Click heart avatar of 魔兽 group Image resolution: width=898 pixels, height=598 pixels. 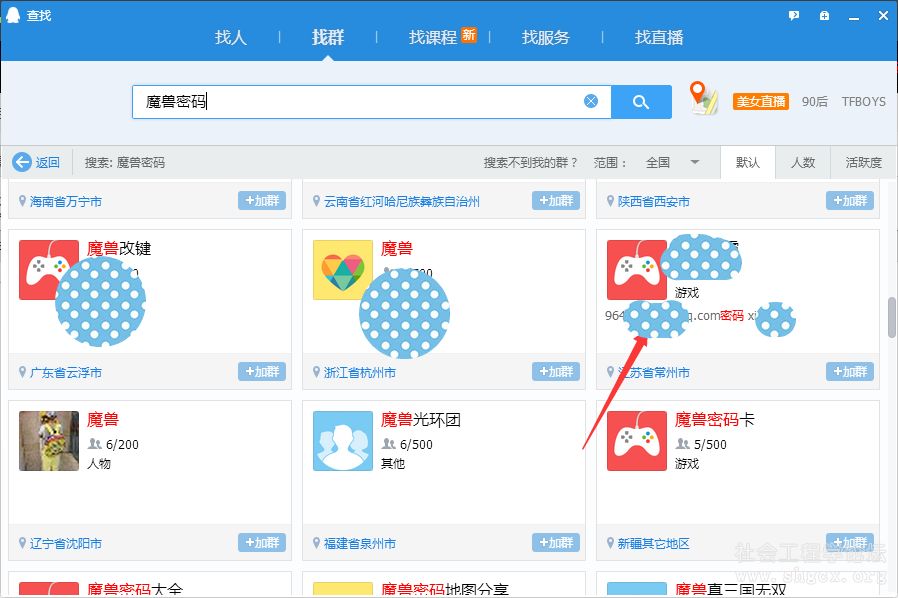pyautogui.click(x=343, y=270)
